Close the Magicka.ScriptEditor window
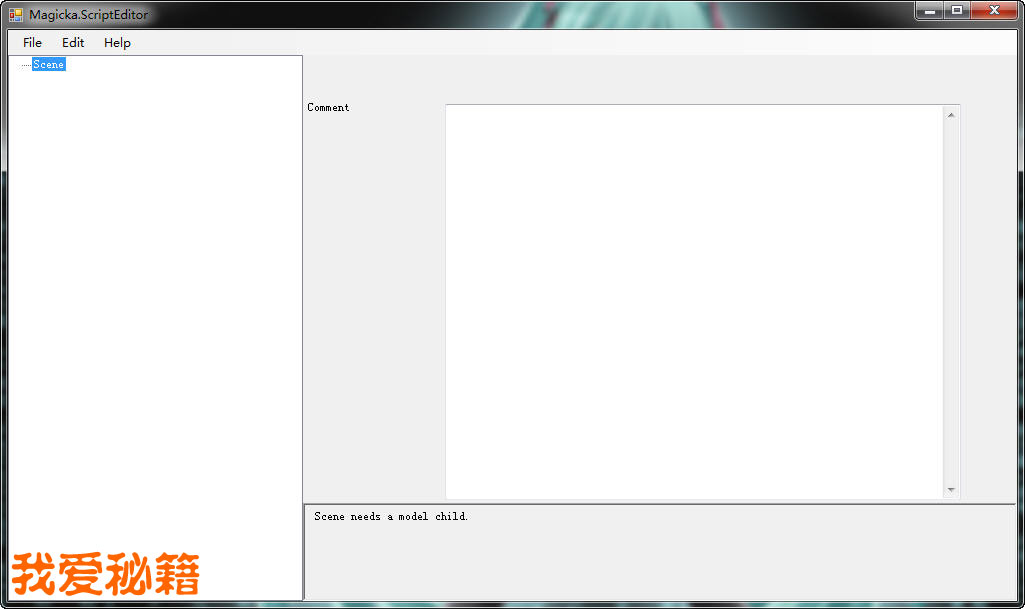Screen dimensions: 1025x609 pos(994,11)
